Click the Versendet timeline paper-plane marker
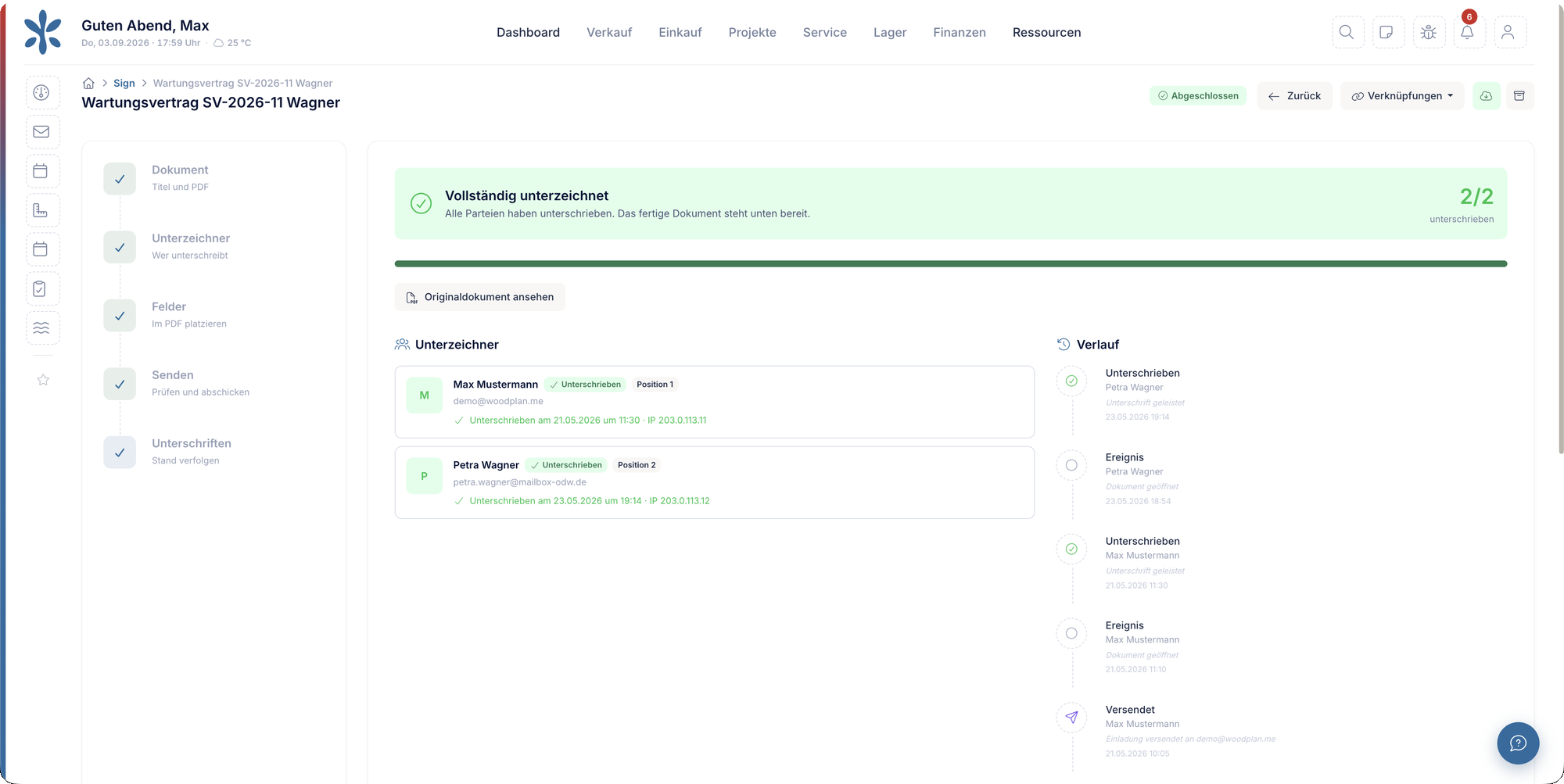This screenshot has height=784, width=1564. (1071, 718)
